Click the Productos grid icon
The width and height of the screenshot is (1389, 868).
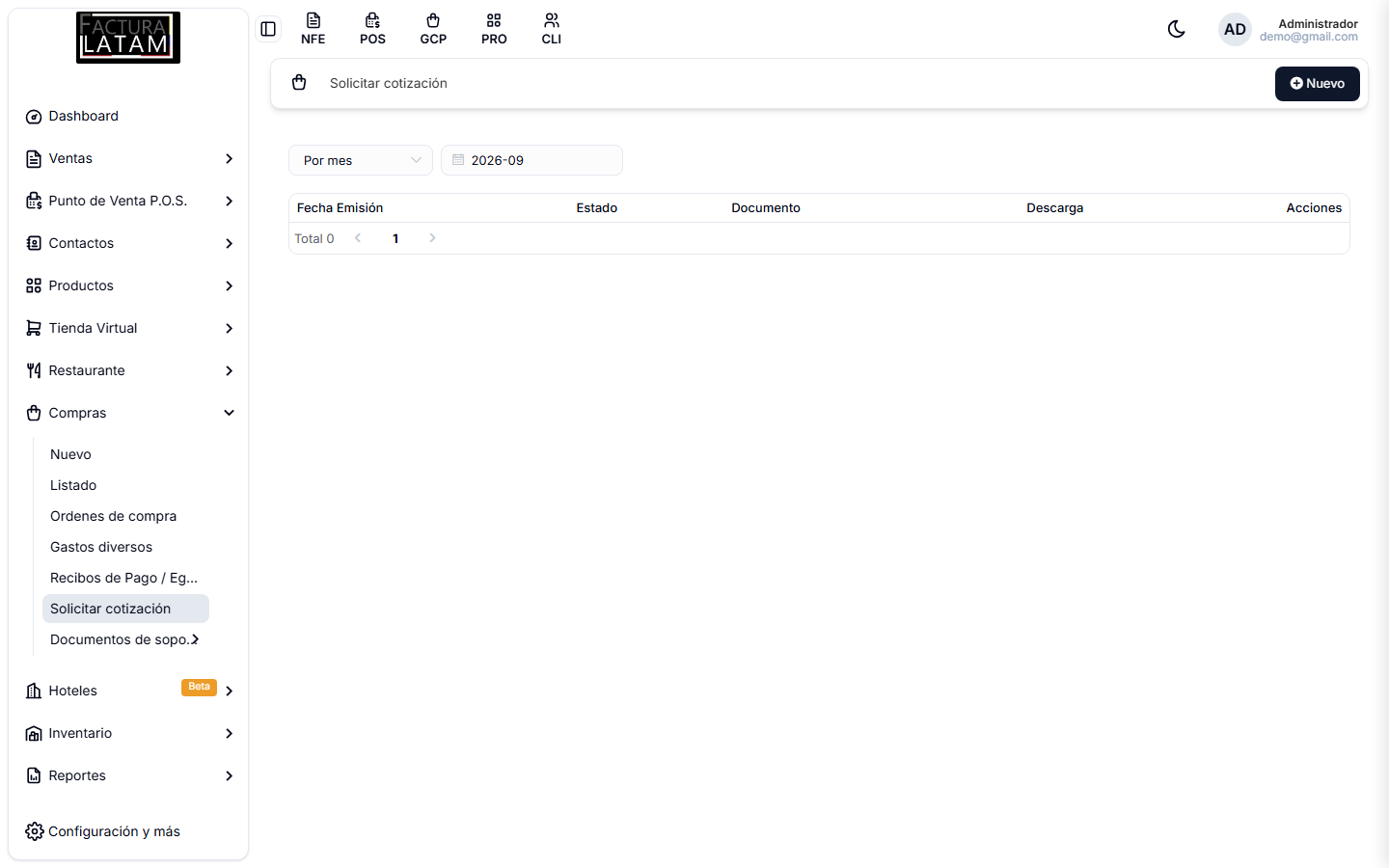click(34, 285)
